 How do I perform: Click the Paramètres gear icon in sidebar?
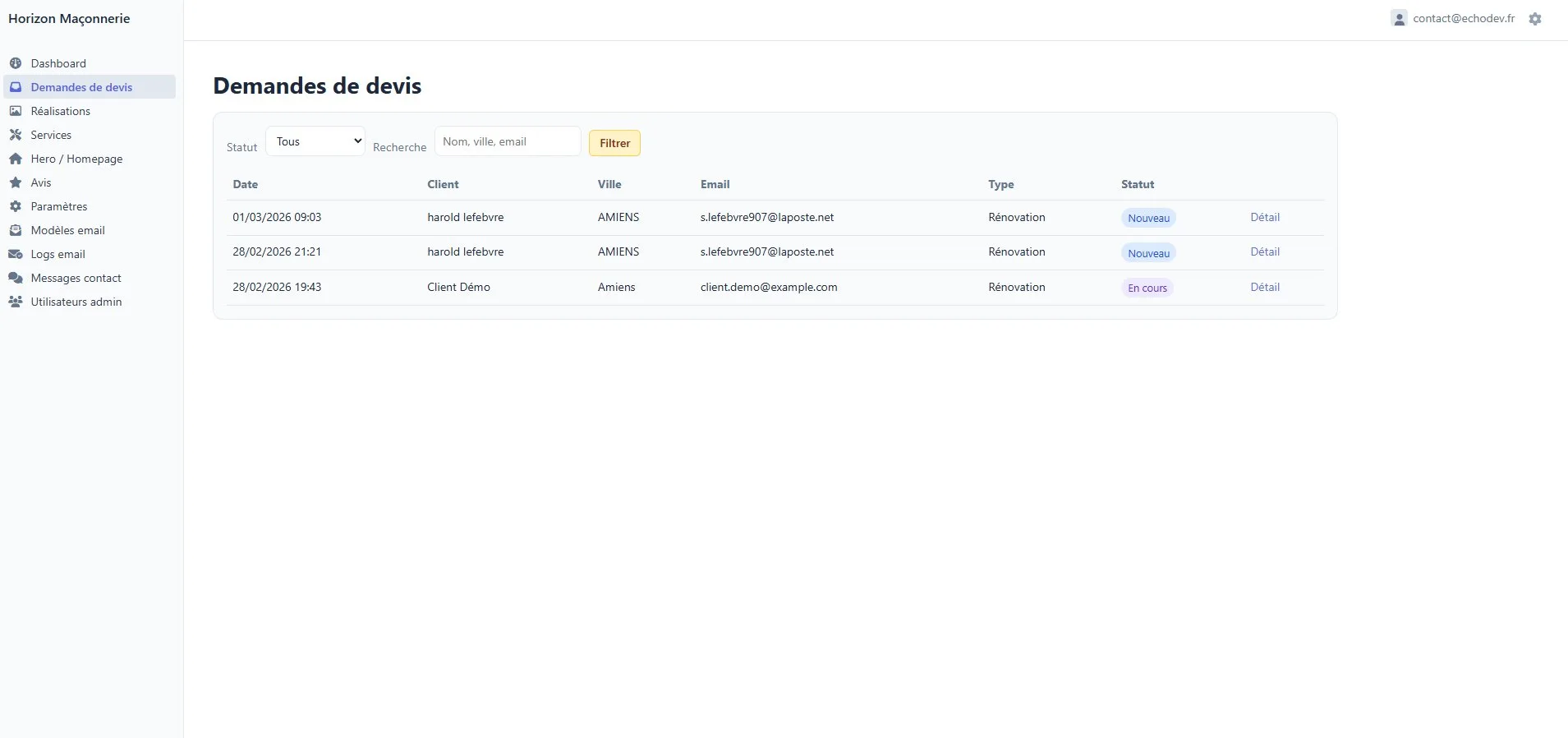(x=16, y=206)
